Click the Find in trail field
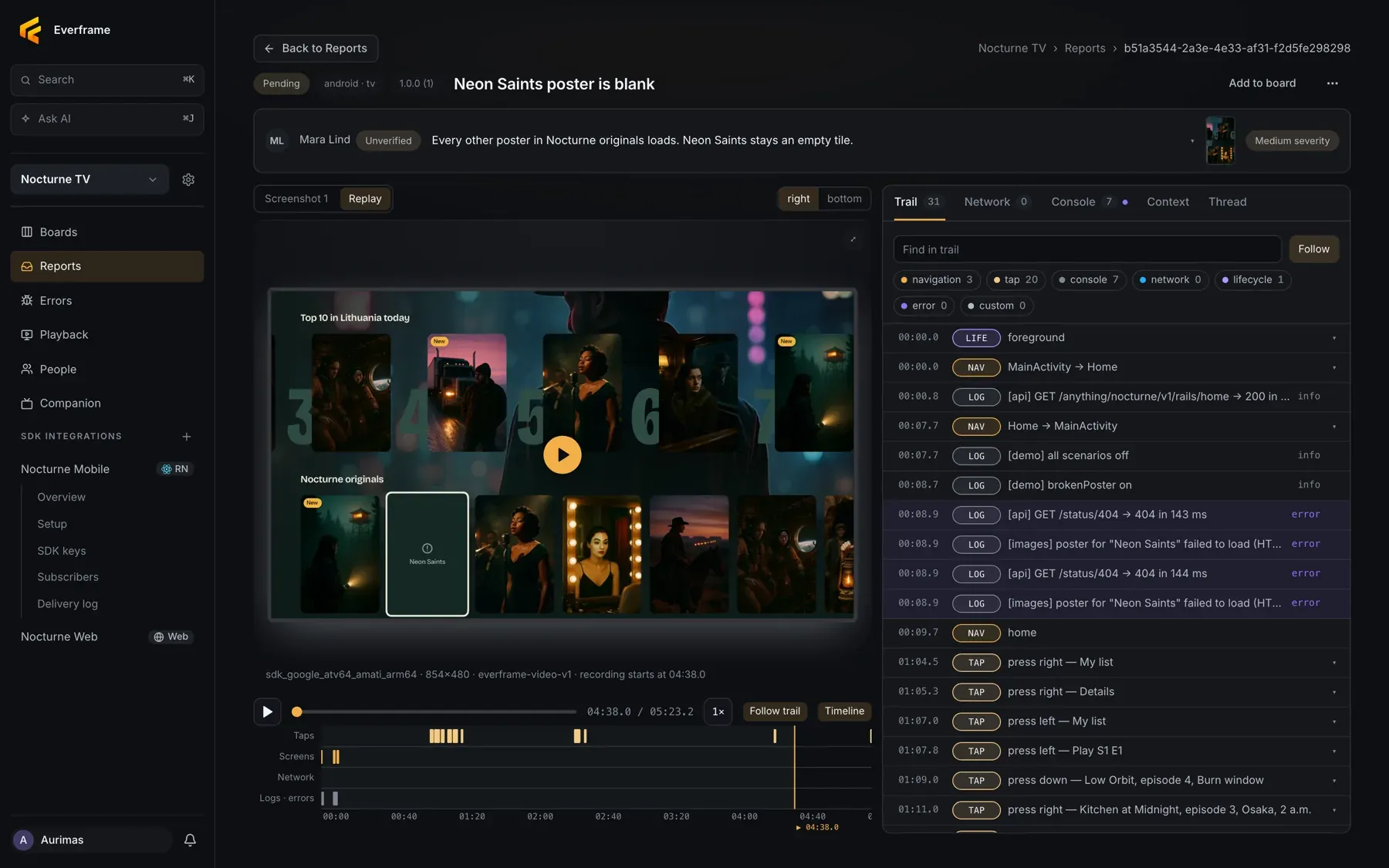 pyautogui.click(x=1087, y=250)
